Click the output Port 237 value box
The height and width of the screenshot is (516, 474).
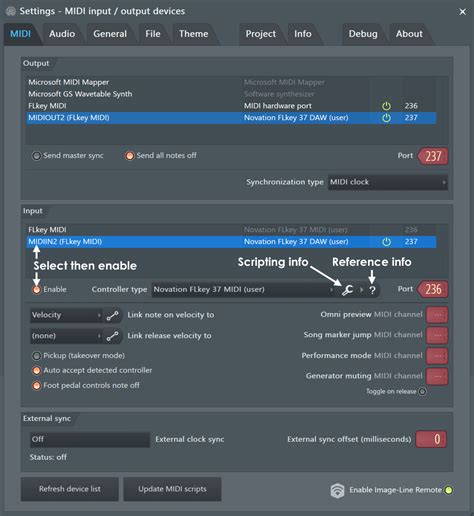point(433,156)
